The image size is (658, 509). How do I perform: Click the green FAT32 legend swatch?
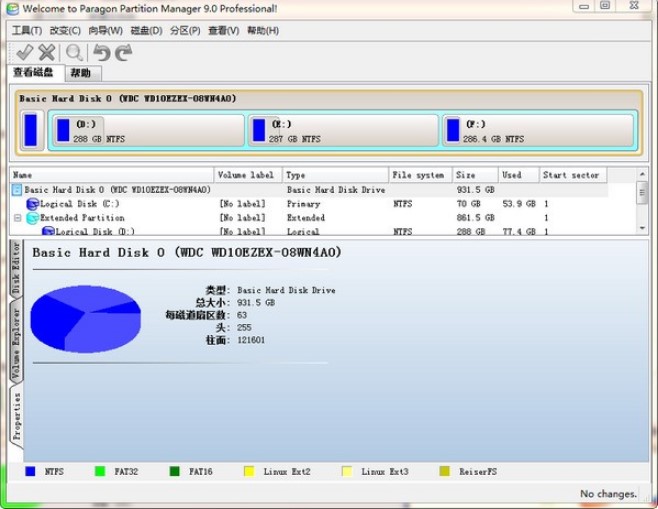pyautogui.click(x=100, y=471)
